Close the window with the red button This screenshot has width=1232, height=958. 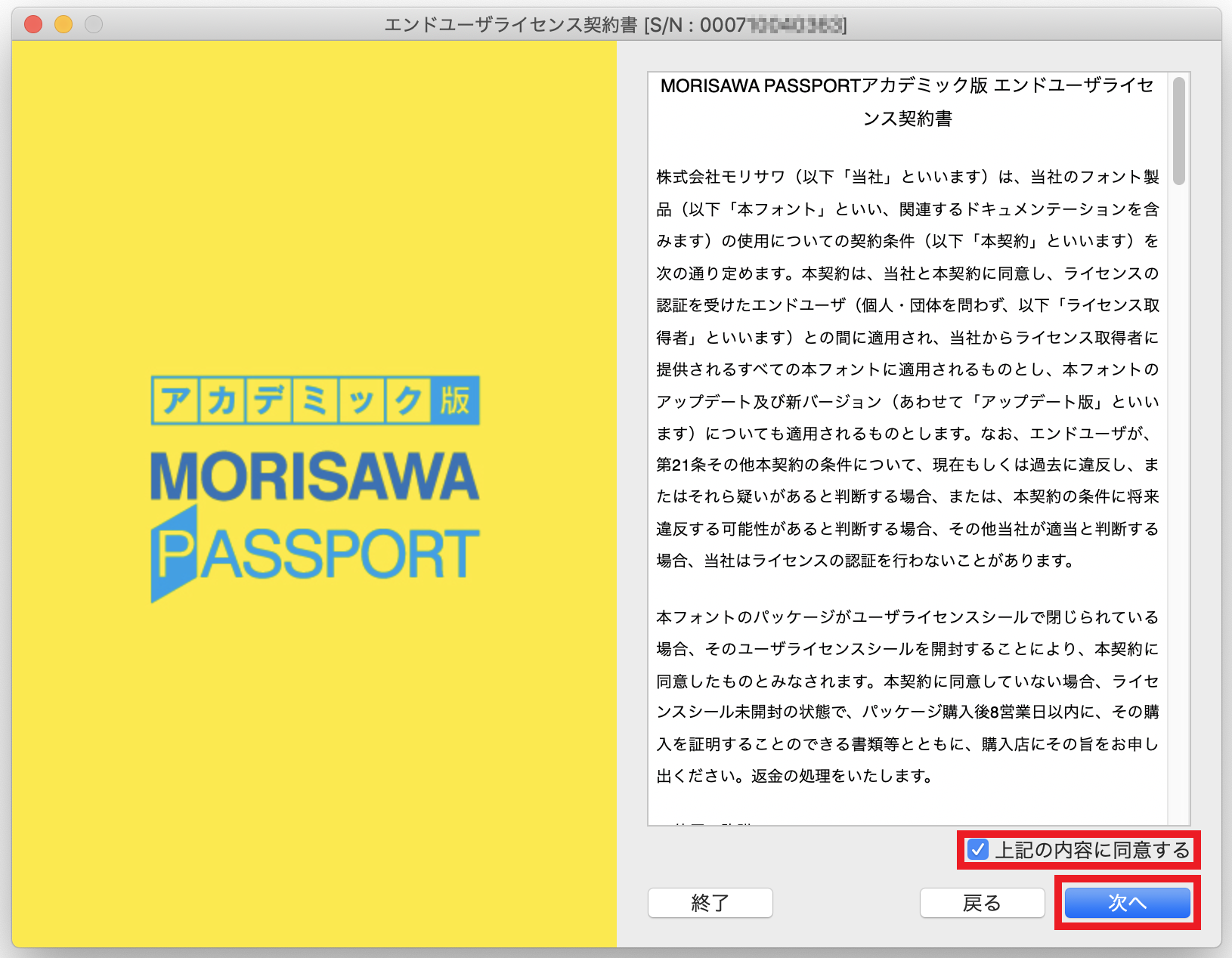click(x=33, y=25)
